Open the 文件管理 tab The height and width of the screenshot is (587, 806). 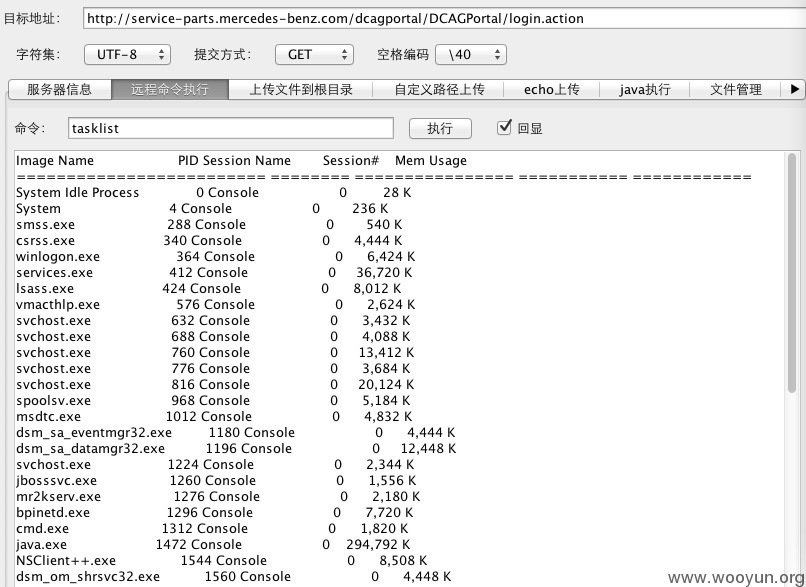[x=736, y=89]
